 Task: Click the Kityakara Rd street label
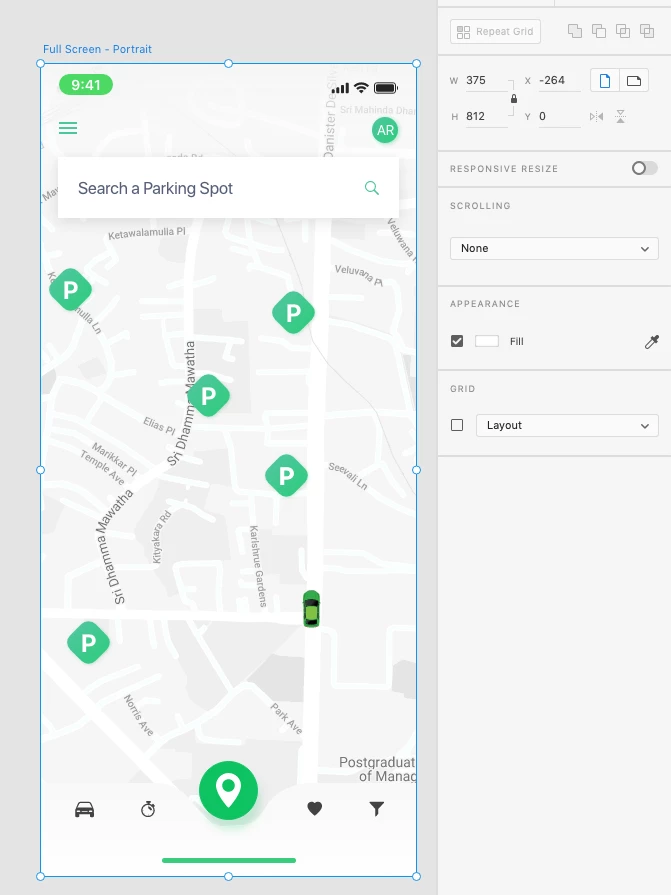pos(161,537)
